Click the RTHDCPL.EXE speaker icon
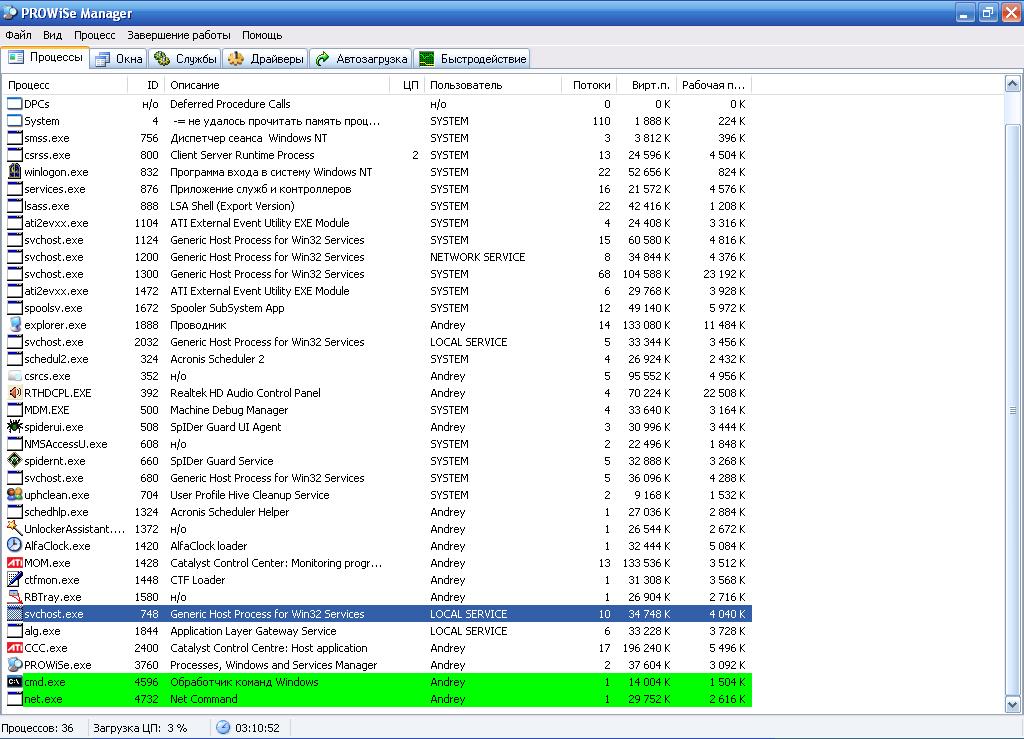 (x=15, y=393)
